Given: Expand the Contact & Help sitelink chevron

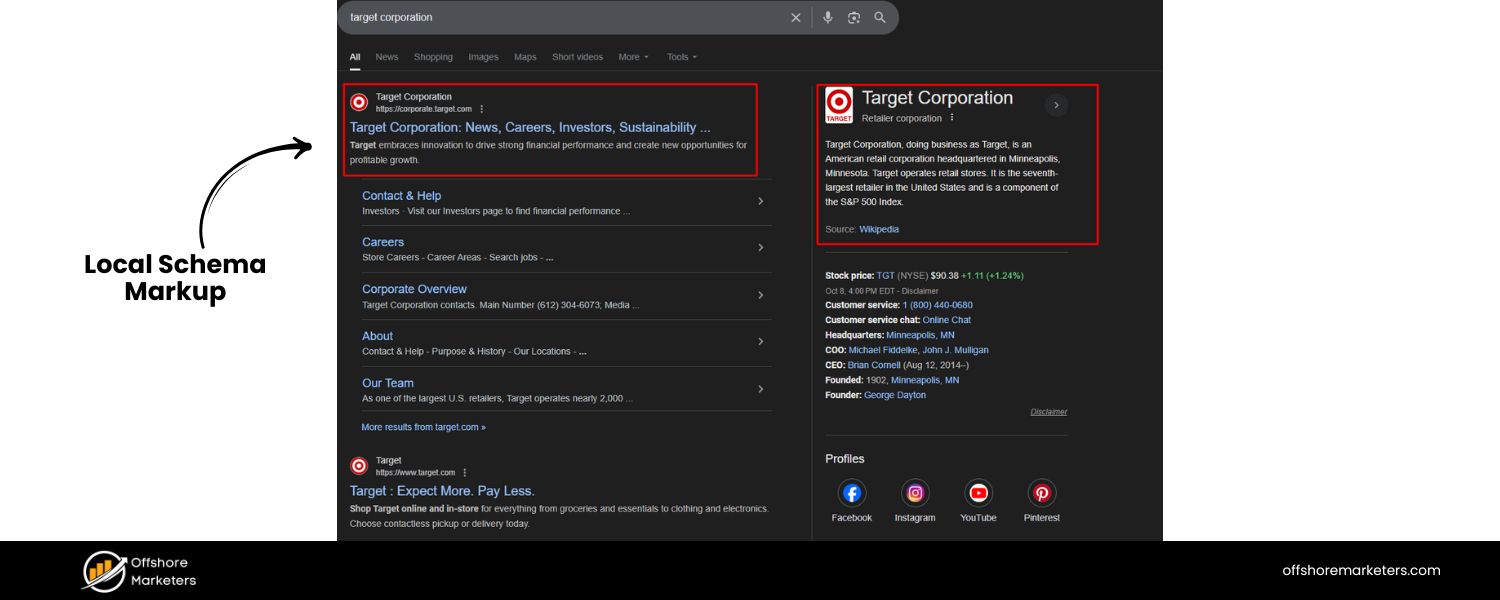Looking at the screenshot, I should point(760,201).
